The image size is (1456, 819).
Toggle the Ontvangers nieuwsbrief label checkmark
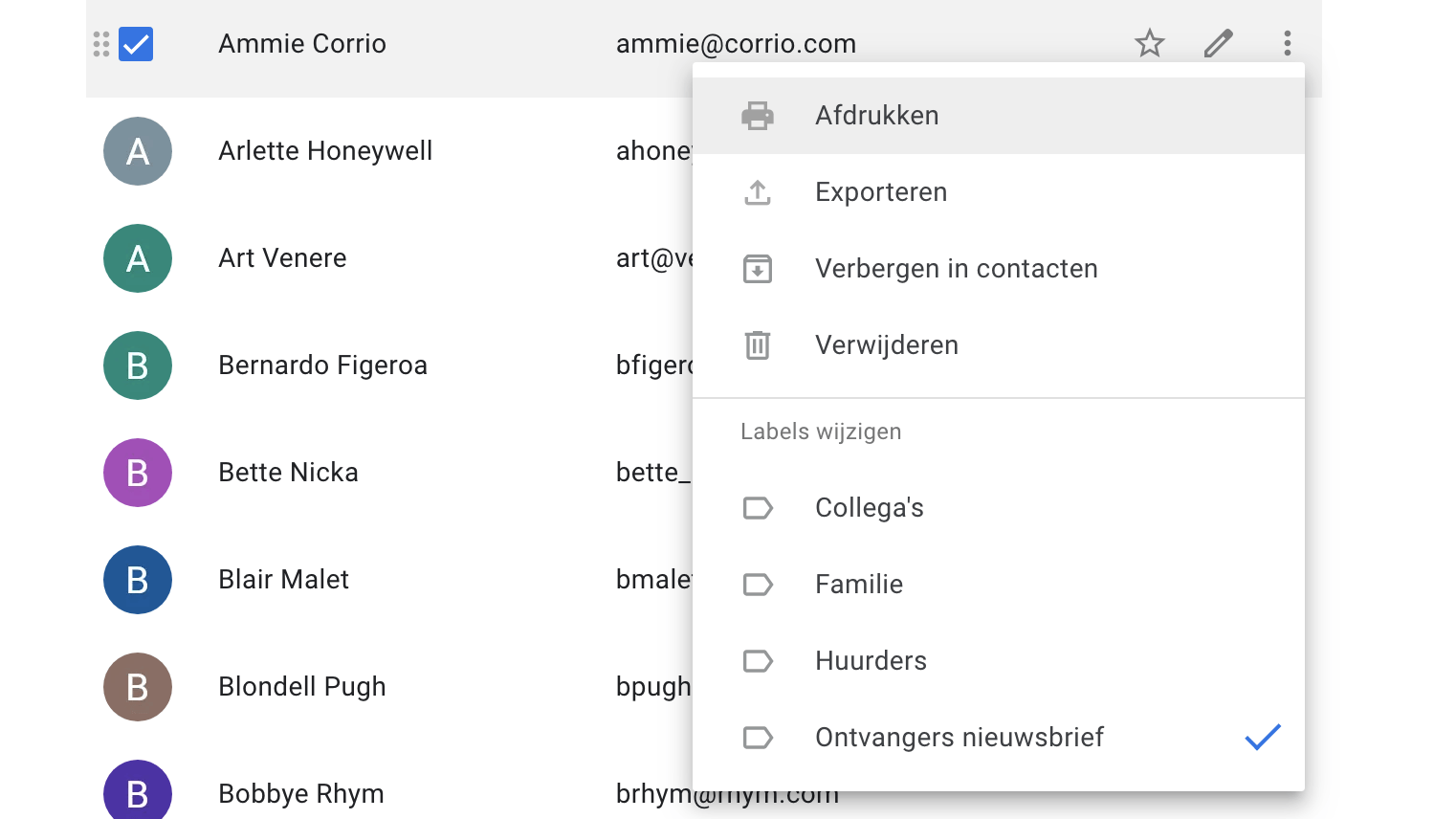click(1262, 737)
